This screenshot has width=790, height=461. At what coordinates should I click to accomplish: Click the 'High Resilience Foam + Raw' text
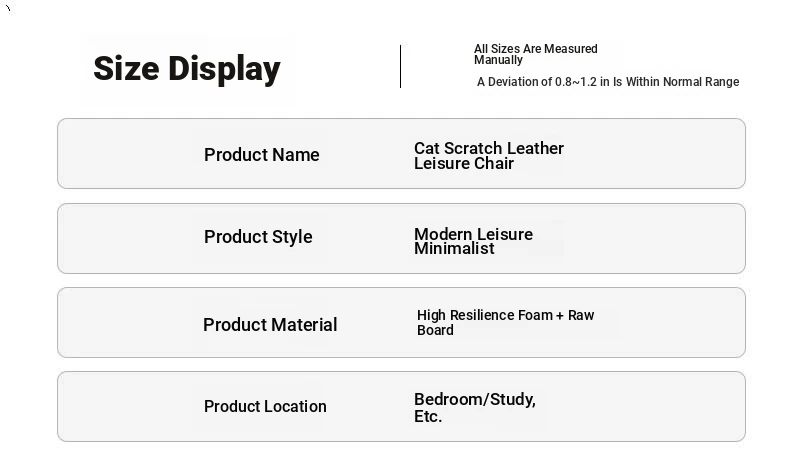pos(505,315)
